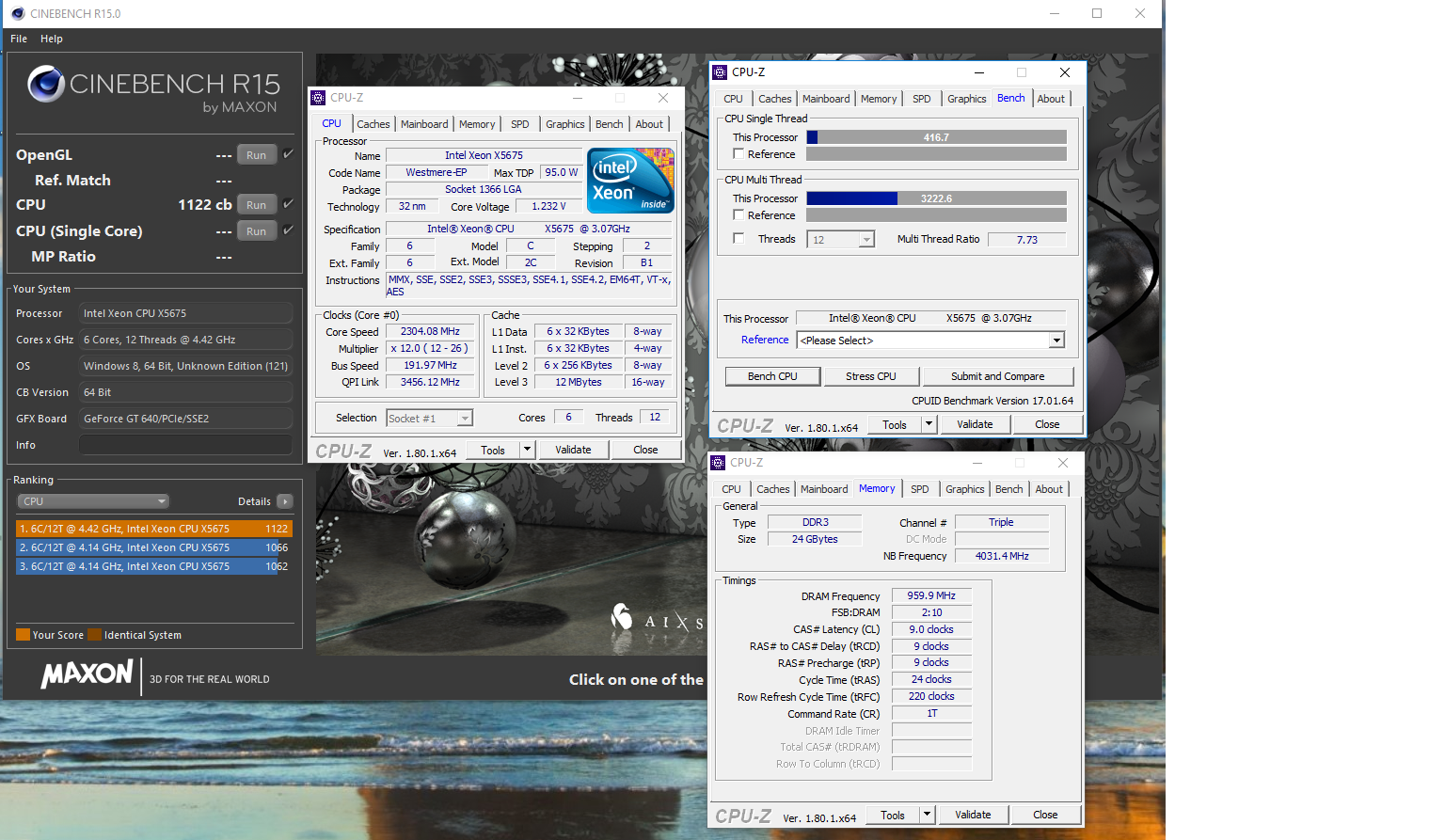Screen dimensions: 1445x840
Task: Toggle the OpenGL test checkmark
Action: coord(288,154)
